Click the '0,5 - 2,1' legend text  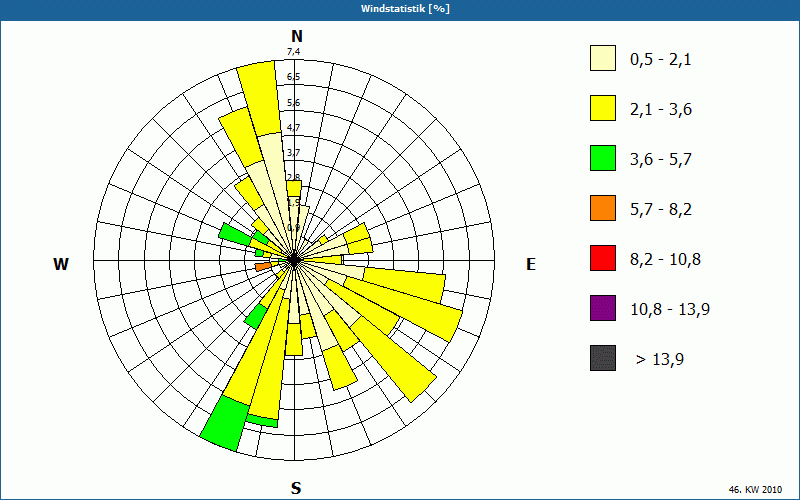click(x=661, y=60)
